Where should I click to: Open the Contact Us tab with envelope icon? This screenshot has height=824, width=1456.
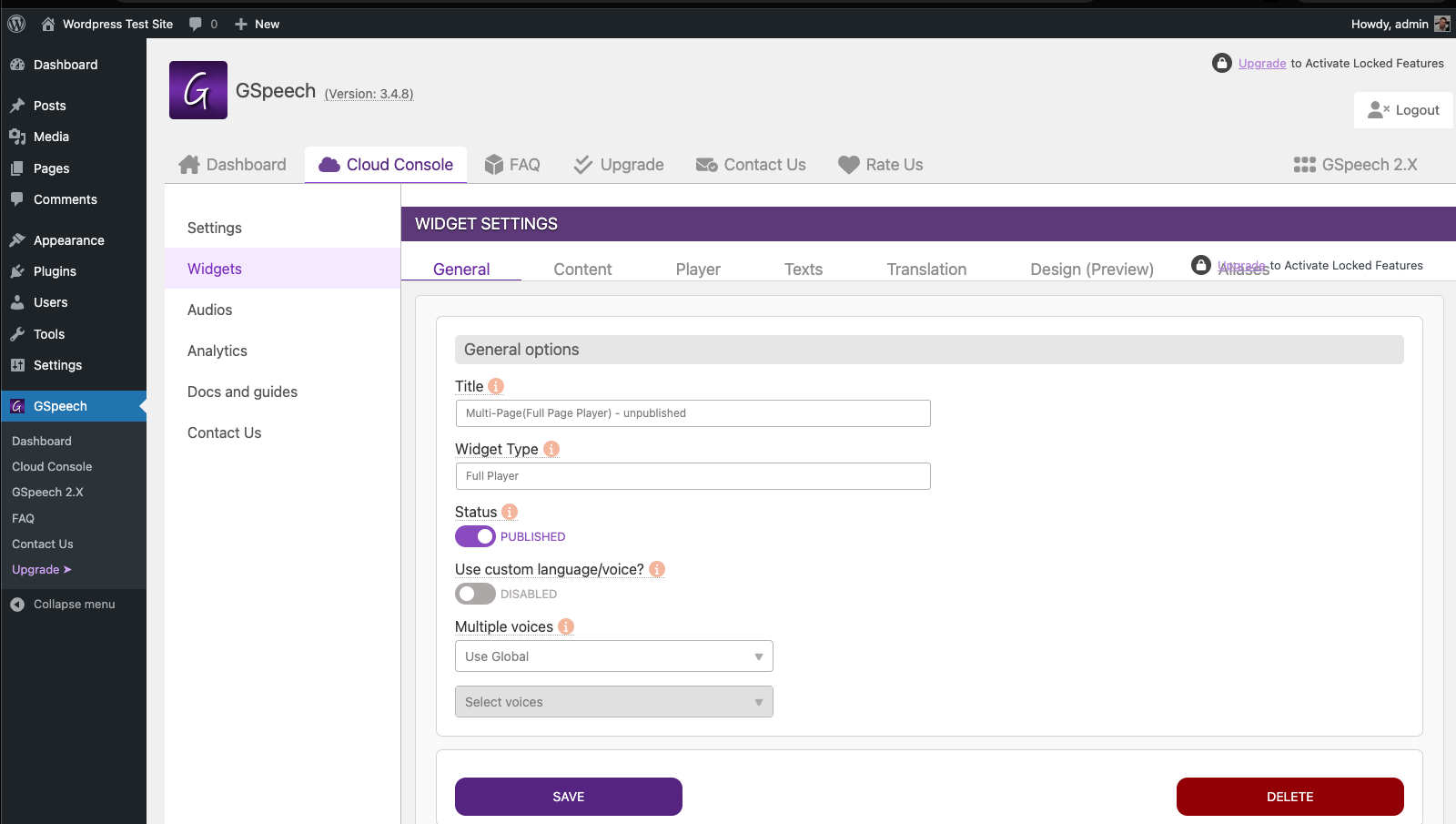pos(751,165)
